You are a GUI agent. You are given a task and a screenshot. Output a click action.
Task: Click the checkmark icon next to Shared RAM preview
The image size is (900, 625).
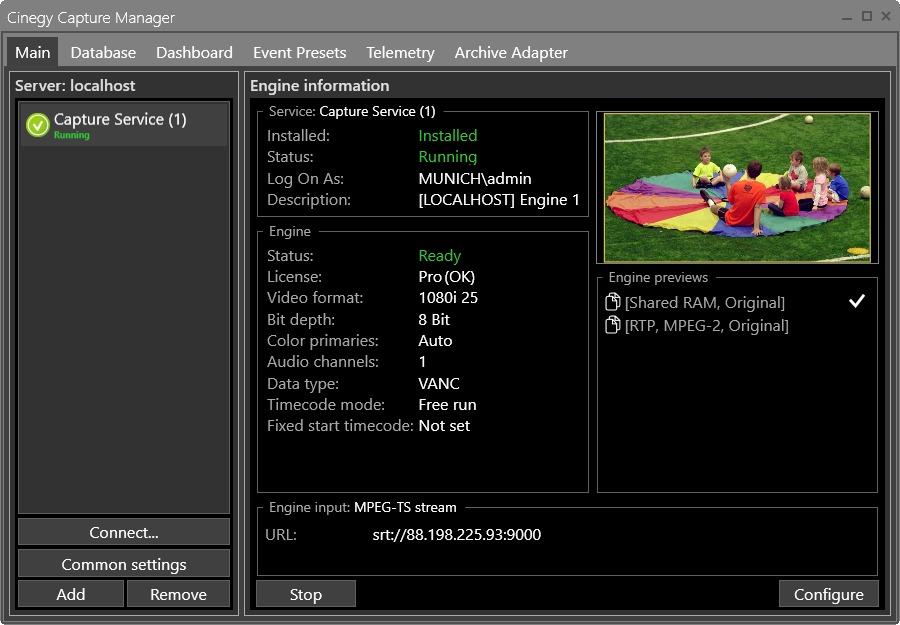pos(856,300)
